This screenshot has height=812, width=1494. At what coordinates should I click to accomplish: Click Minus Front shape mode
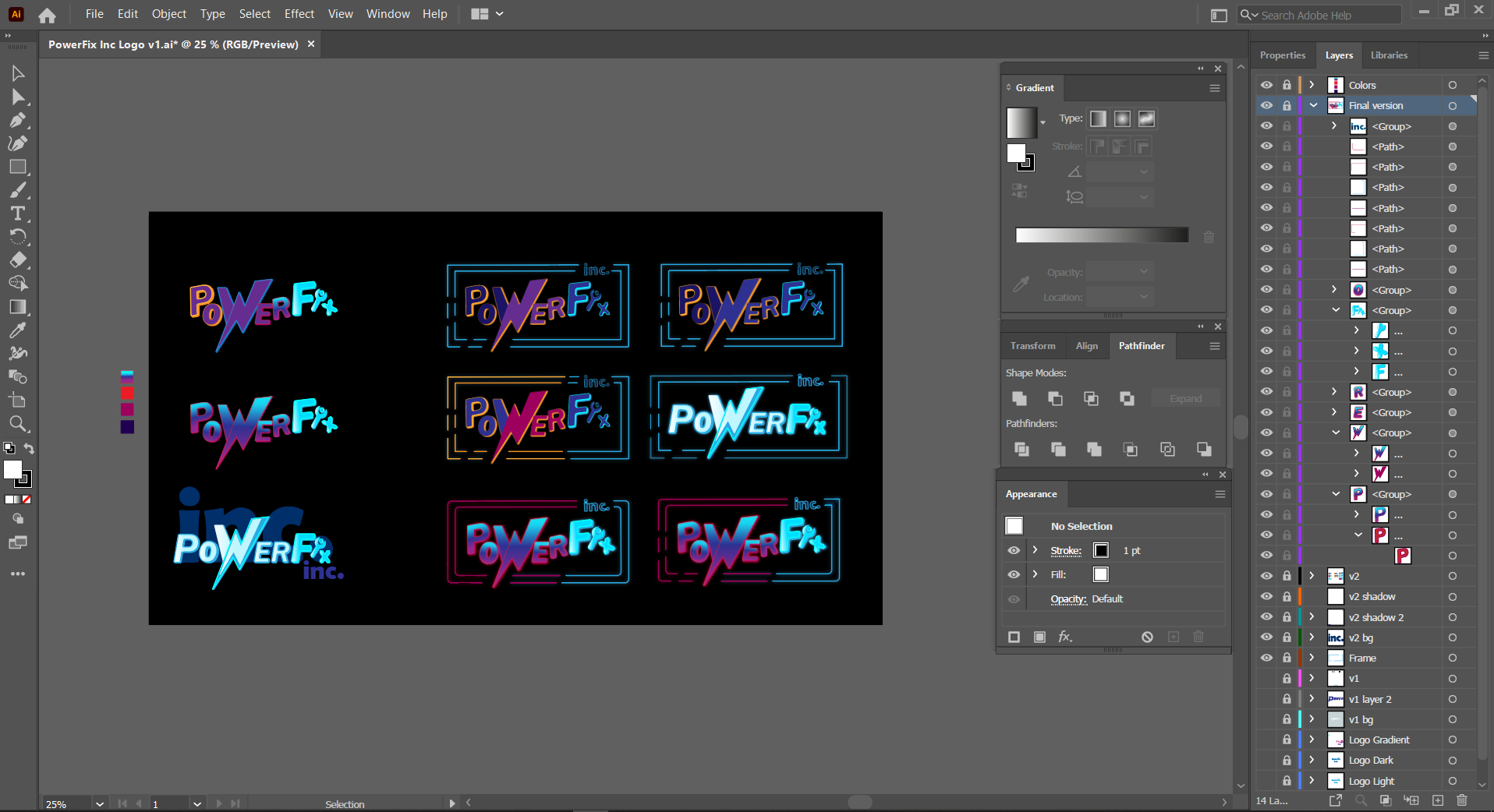[1055, 398]
